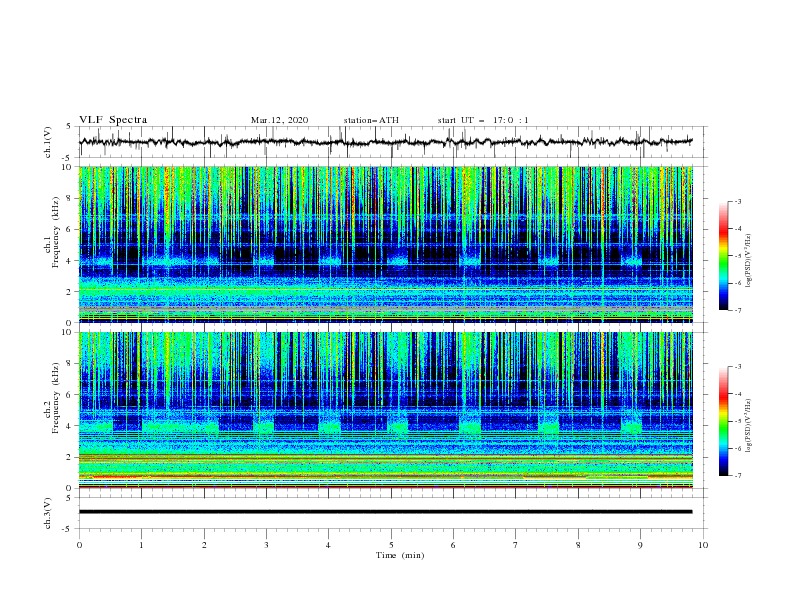
Task: Click the "1" tick on the time axis
Action: pos(141,545)
